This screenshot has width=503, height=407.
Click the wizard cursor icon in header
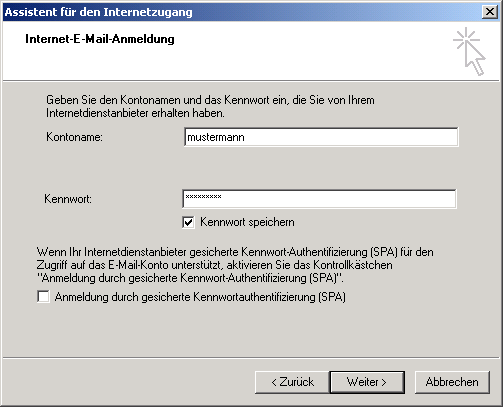pyautogui.click(x=469, y=51)
